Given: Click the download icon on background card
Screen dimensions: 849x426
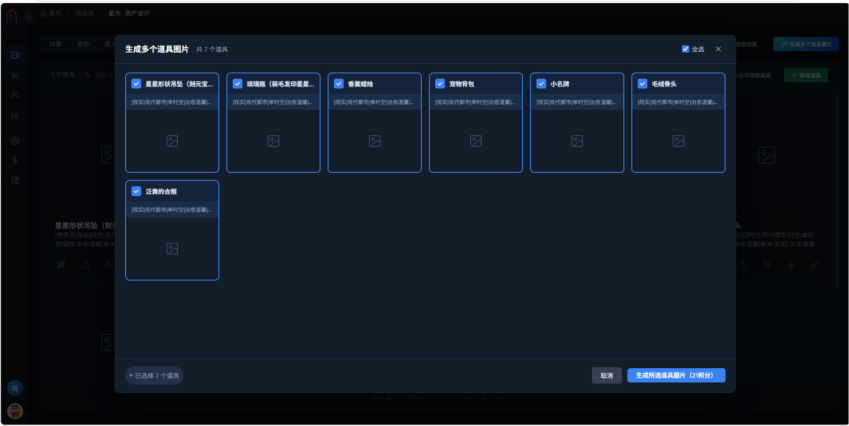Looking at the screenshot, I should [791, 265].
